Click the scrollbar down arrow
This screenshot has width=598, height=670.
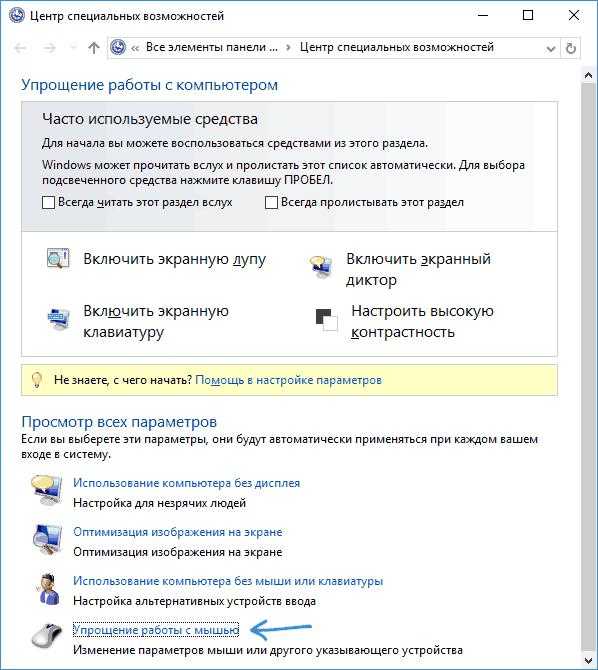[588, 658]
